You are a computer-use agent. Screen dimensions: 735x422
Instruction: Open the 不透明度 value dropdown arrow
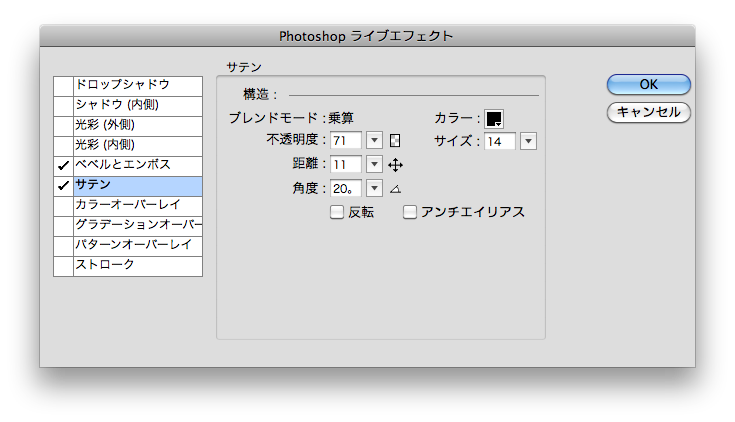tap(375, 141)
